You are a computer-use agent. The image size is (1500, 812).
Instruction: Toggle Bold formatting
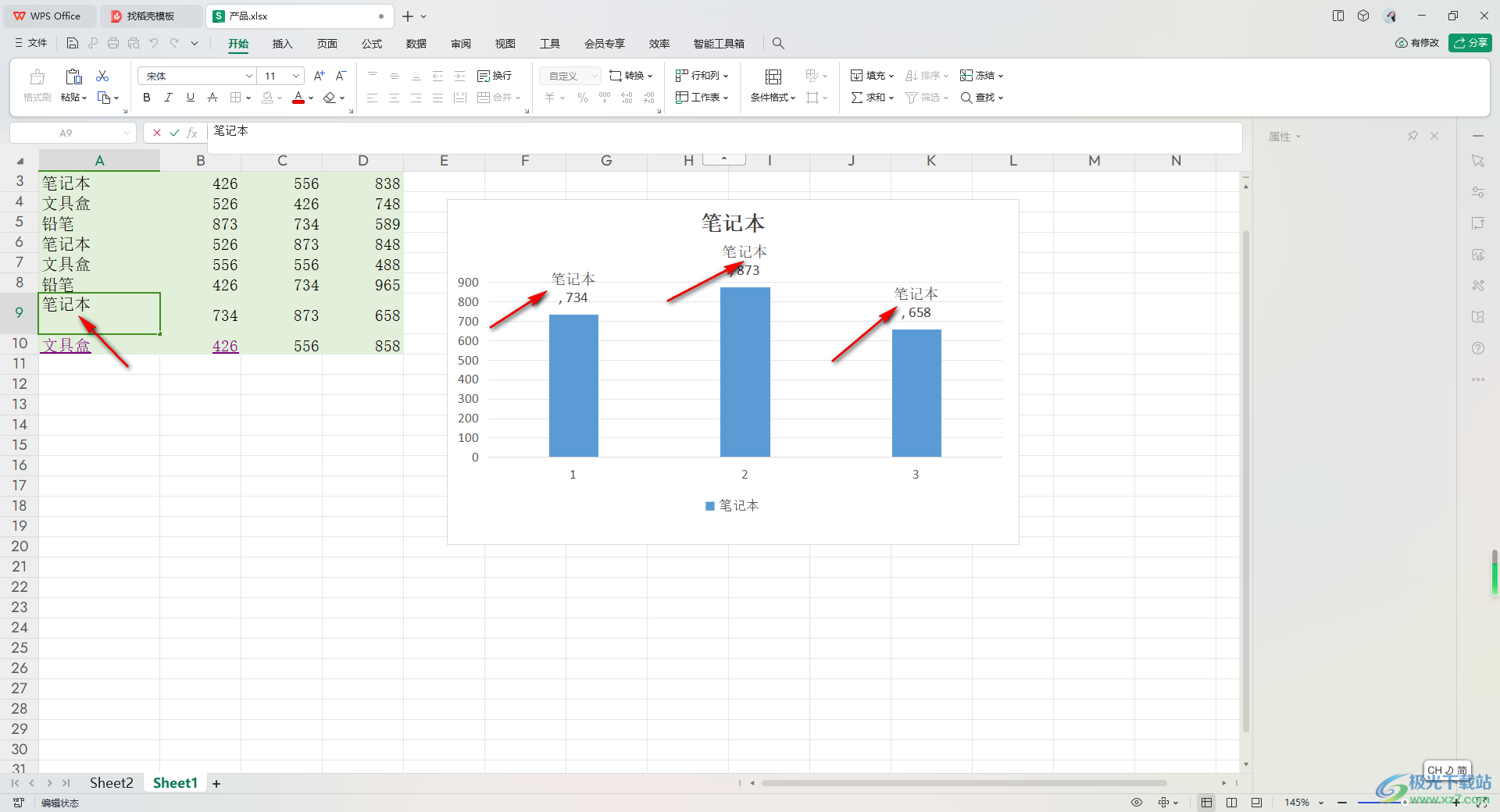[147, 98]
